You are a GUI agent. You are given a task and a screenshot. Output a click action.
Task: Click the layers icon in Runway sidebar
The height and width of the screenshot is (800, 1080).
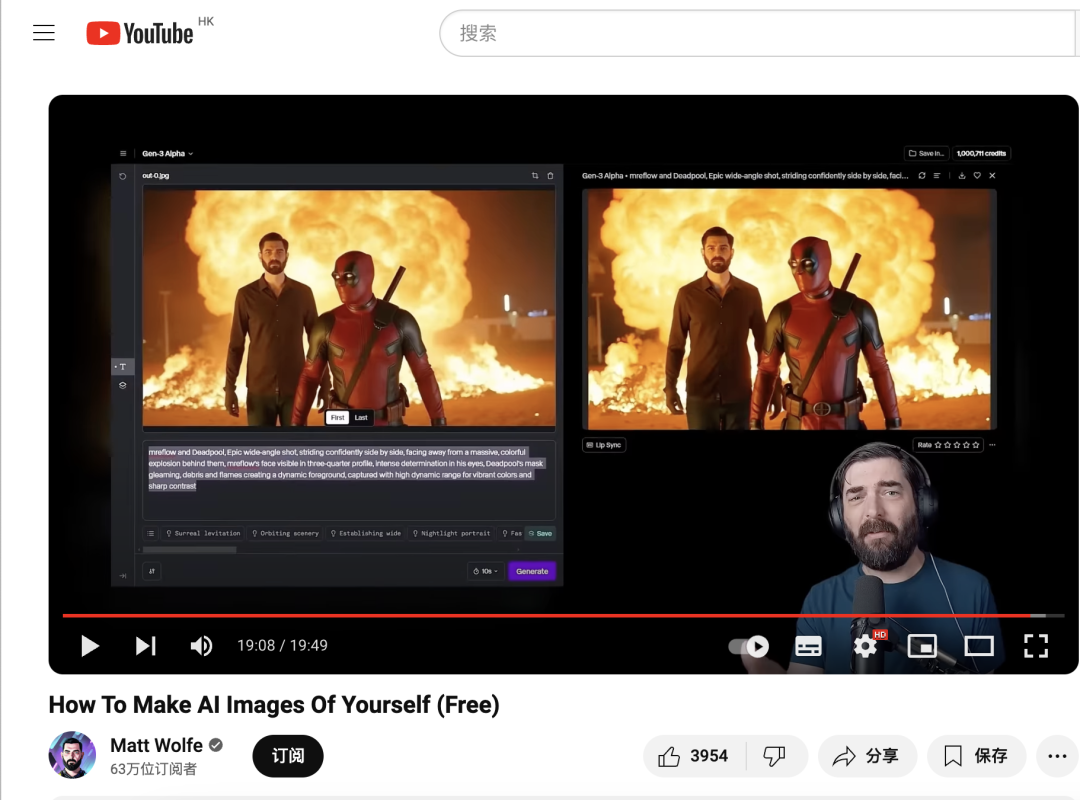click(123, 385)
